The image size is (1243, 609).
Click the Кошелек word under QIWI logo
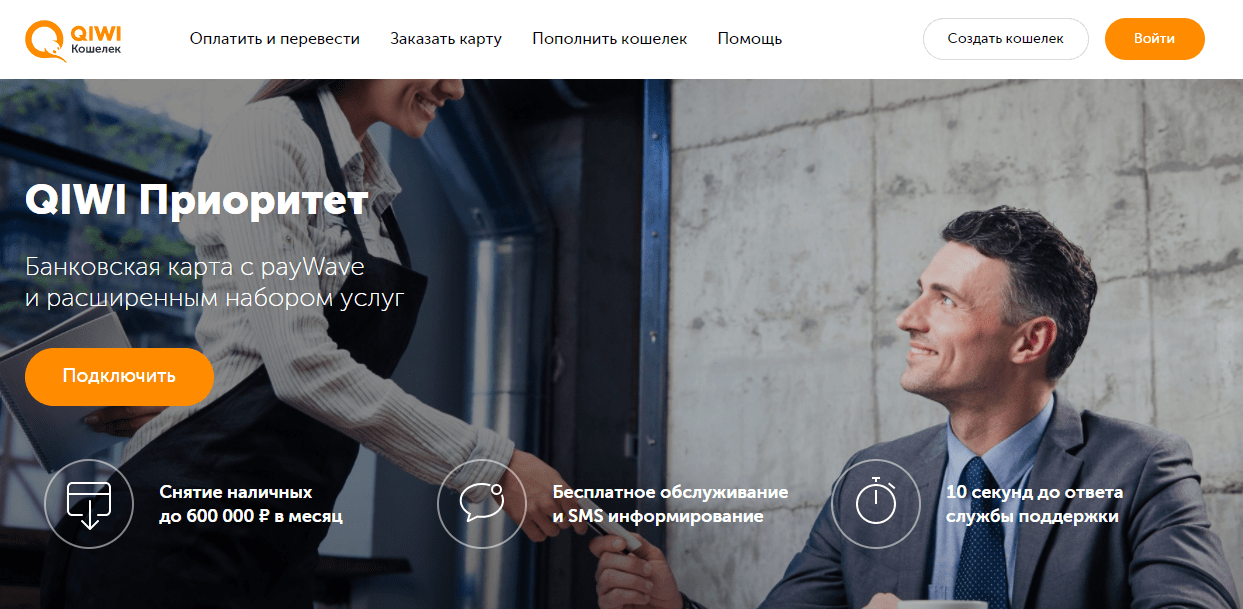pos(97,49)
